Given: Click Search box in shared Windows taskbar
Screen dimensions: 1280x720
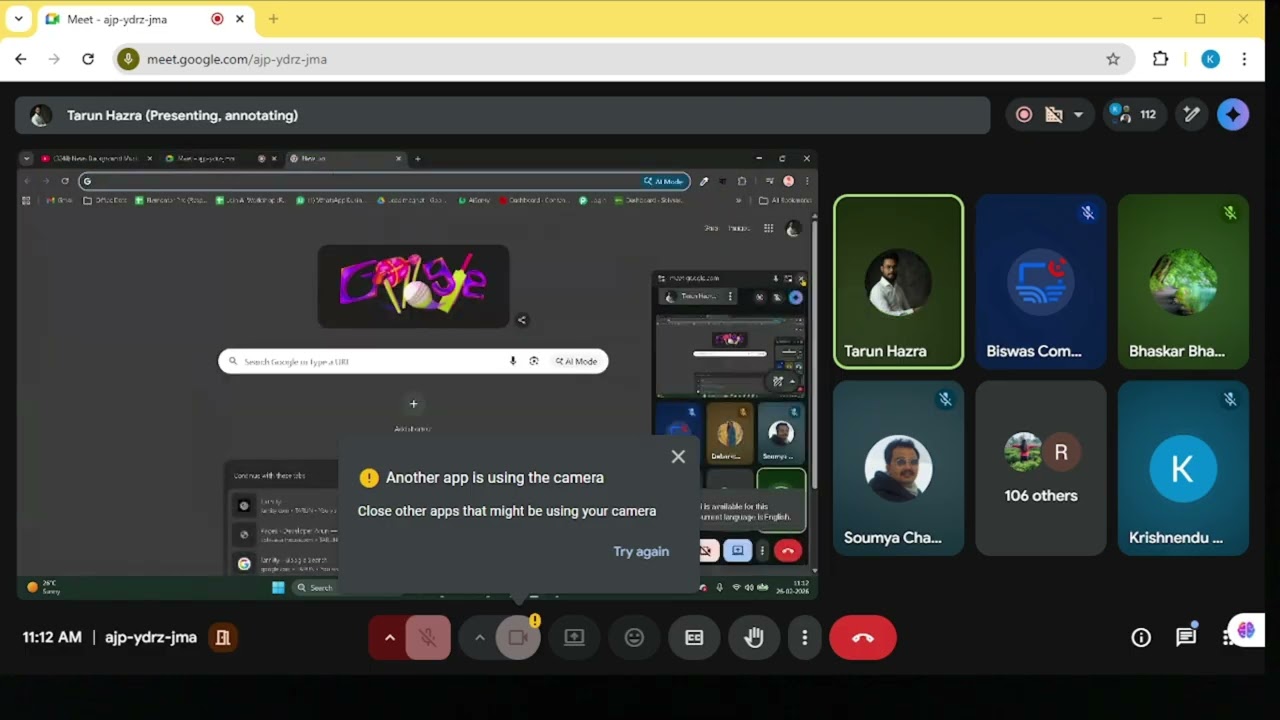Looking at the screenshot, I should (315, 587).
